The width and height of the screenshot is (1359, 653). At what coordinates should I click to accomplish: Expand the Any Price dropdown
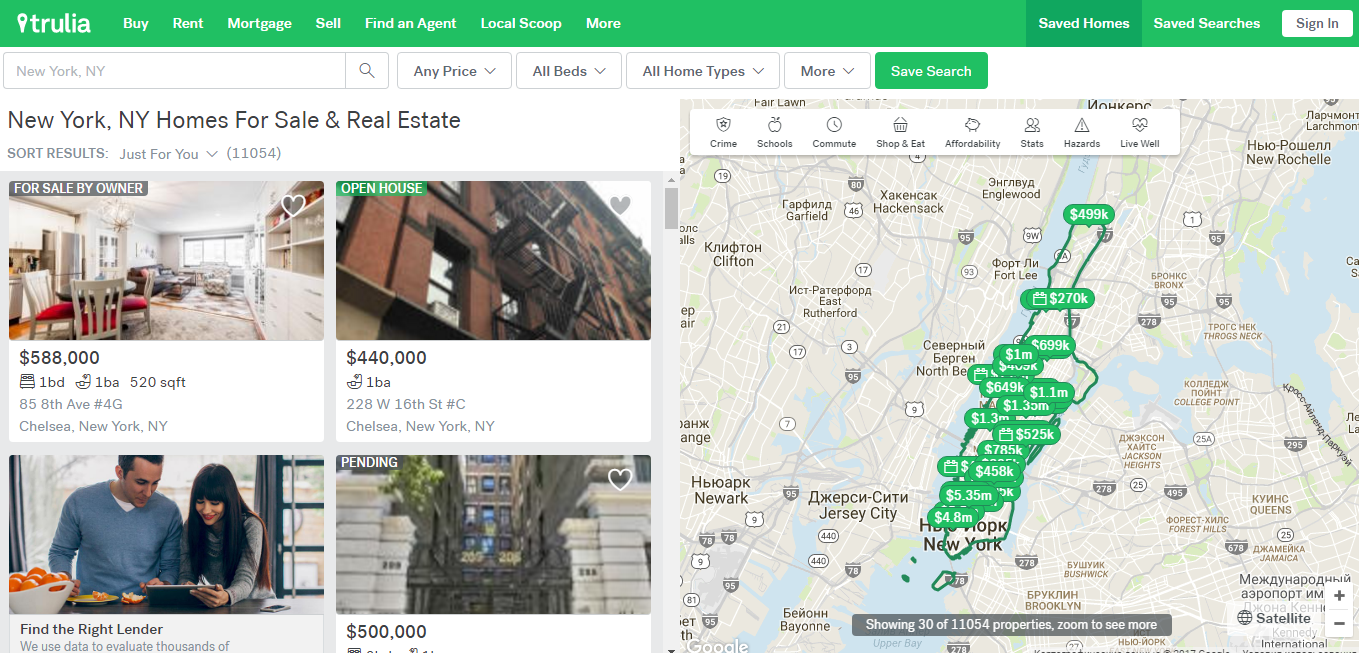point(454,71)
